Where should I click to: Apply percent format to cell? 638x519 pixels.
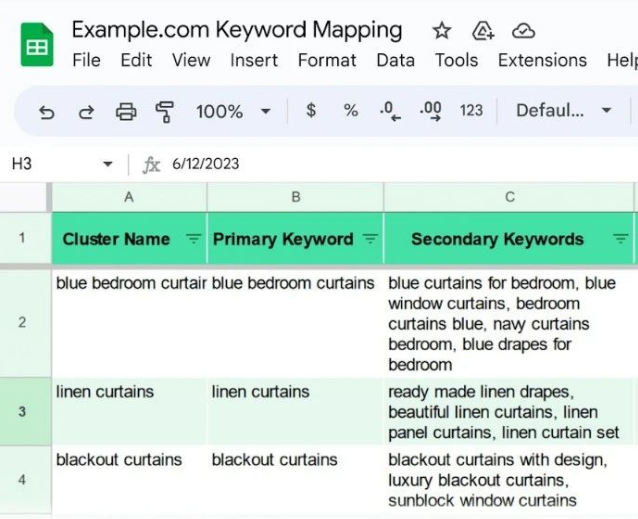coord(350,111)
